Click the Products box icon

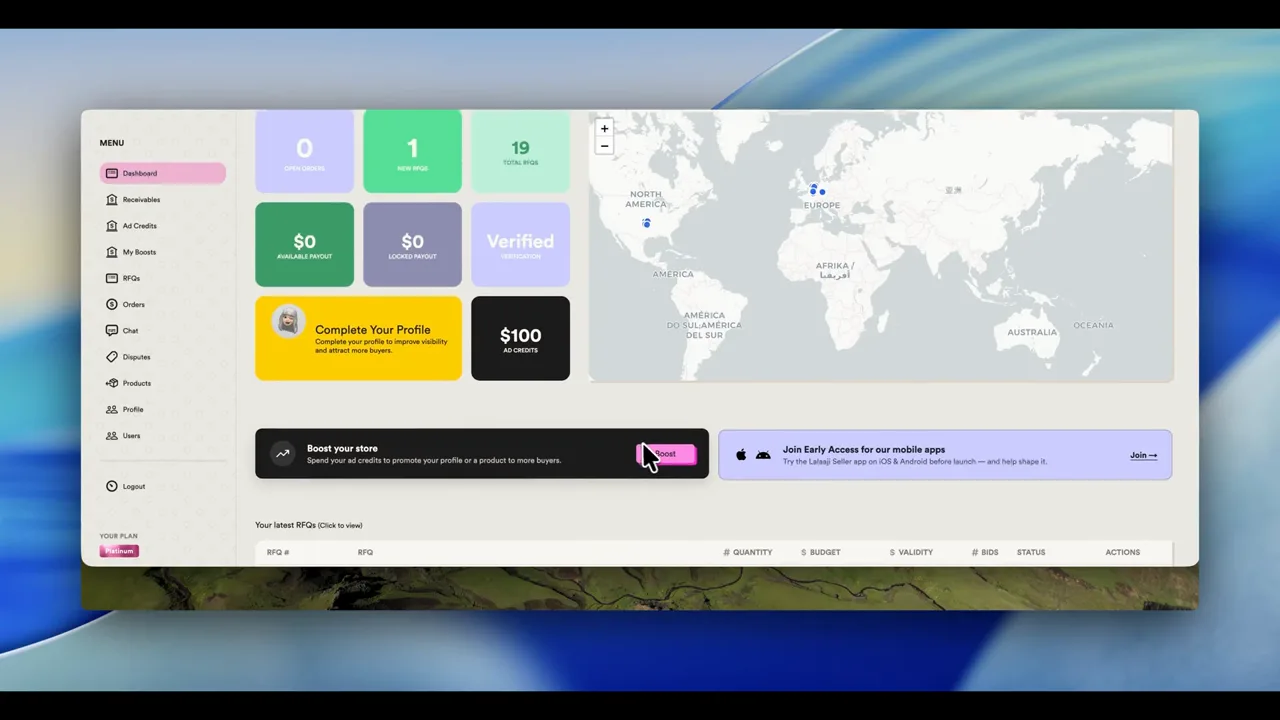click(x=112, y=383)
